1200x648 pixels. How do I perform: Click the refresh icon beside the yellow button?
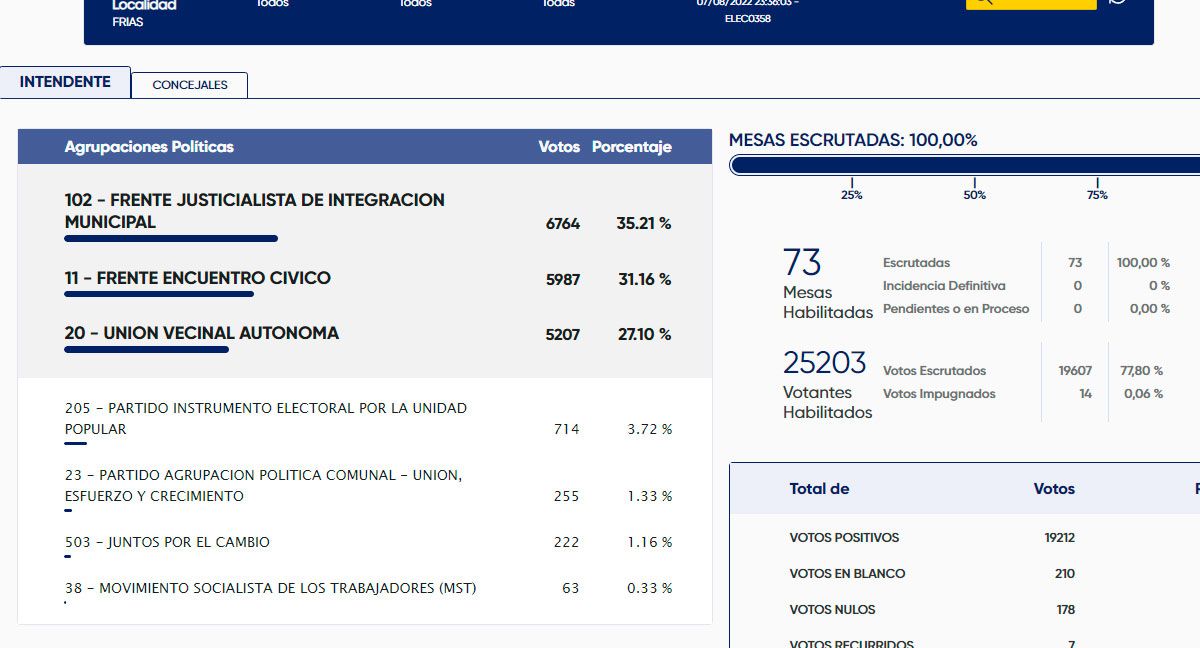click(1117, 3)
